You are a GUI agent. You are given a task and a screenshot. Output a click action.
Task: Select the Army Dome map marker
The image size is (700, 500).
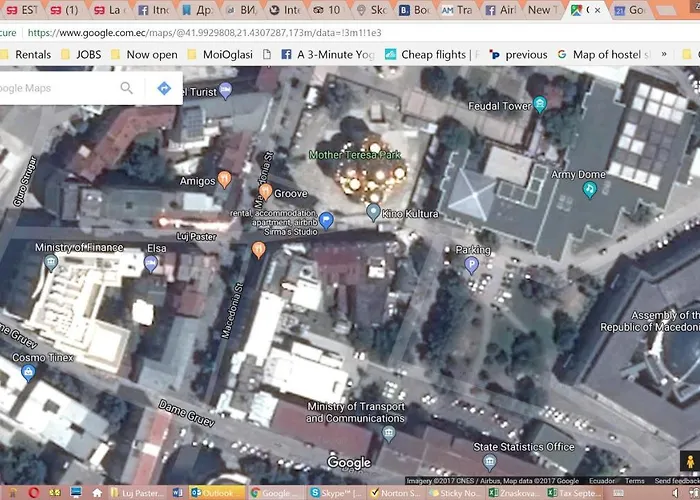590,189
